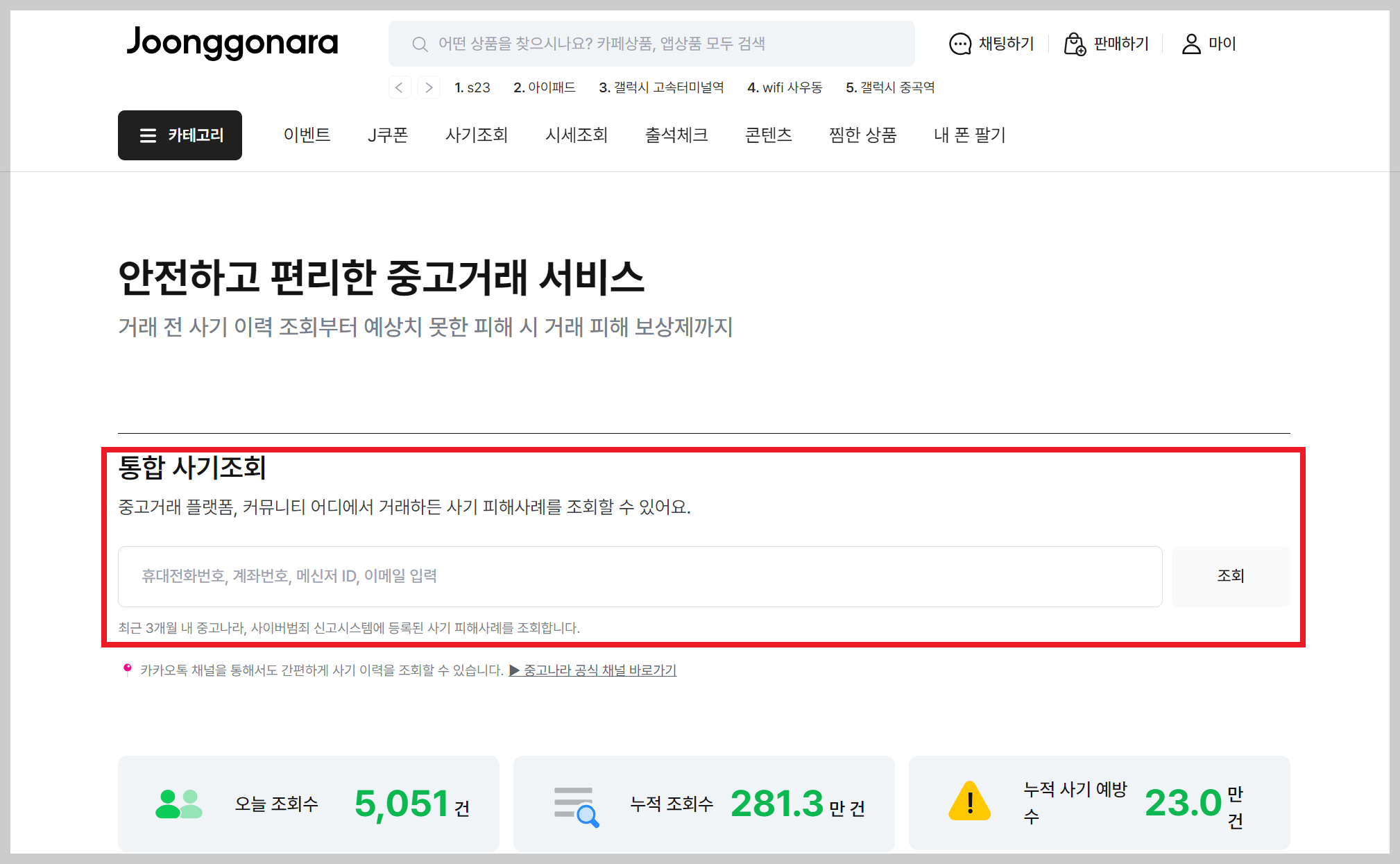This screenshot has width=1400, height=864.
Task: Click the 조회 search button
Action: click(x=1231, y=576)
